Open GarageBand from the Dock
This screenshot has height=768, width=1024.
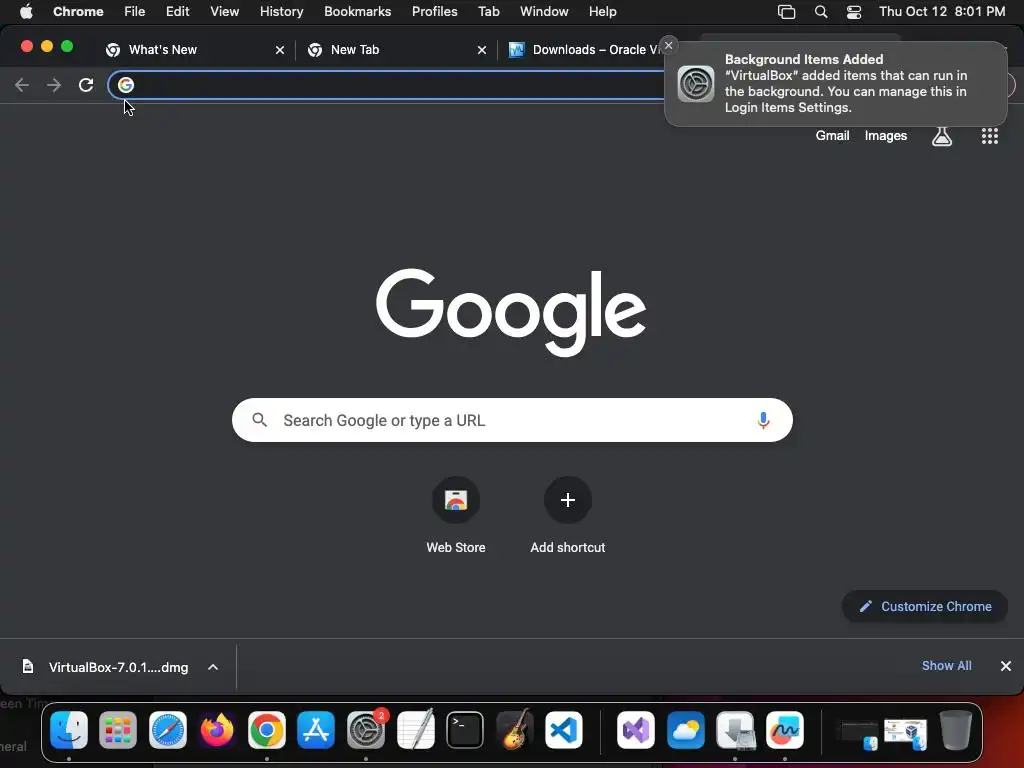click(515, 729)
